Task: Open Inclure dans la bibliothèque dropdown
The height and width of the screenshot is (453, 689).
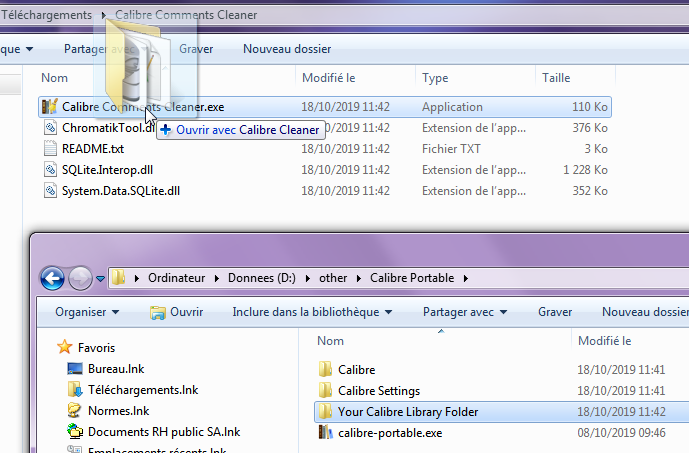Action: click(312, 312)
